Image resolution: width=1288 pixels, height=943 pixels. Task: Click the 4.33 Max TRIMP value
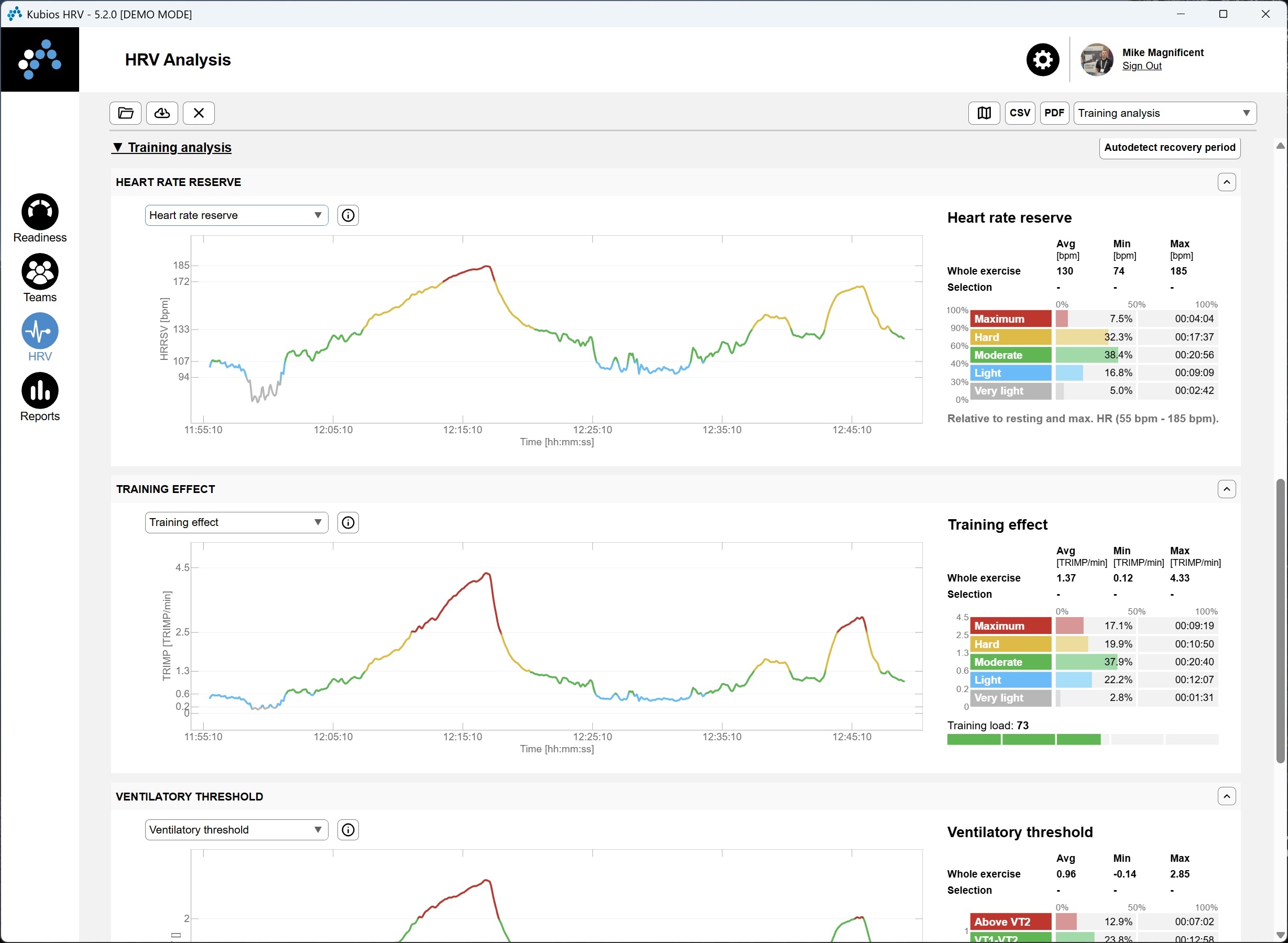pos(1180,578)
